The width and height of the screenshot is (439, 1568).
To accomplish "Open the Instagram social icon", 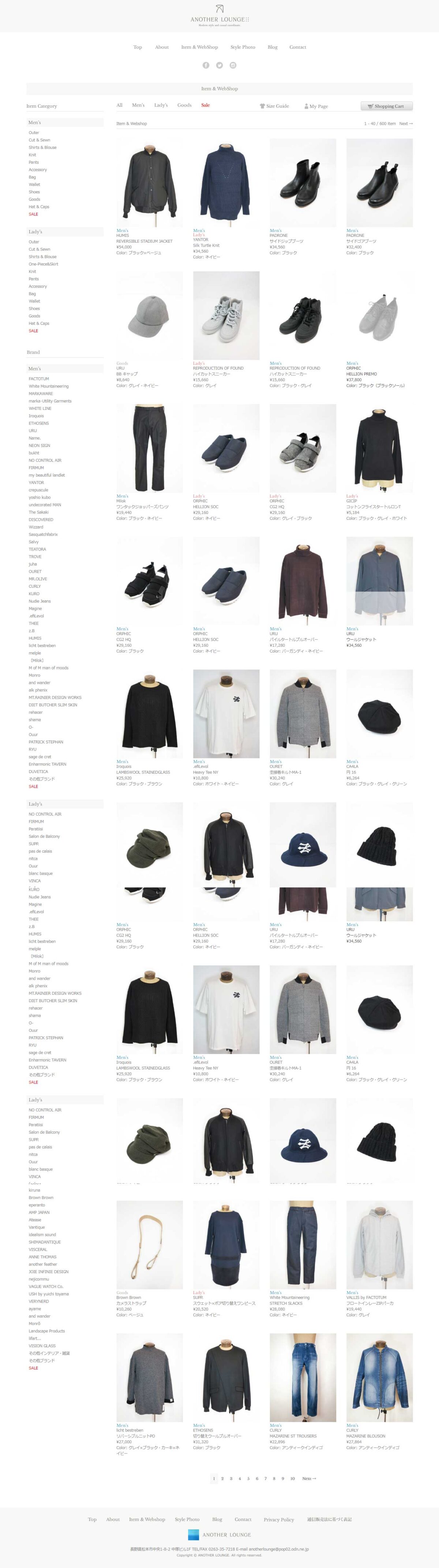I will point(233,65).
